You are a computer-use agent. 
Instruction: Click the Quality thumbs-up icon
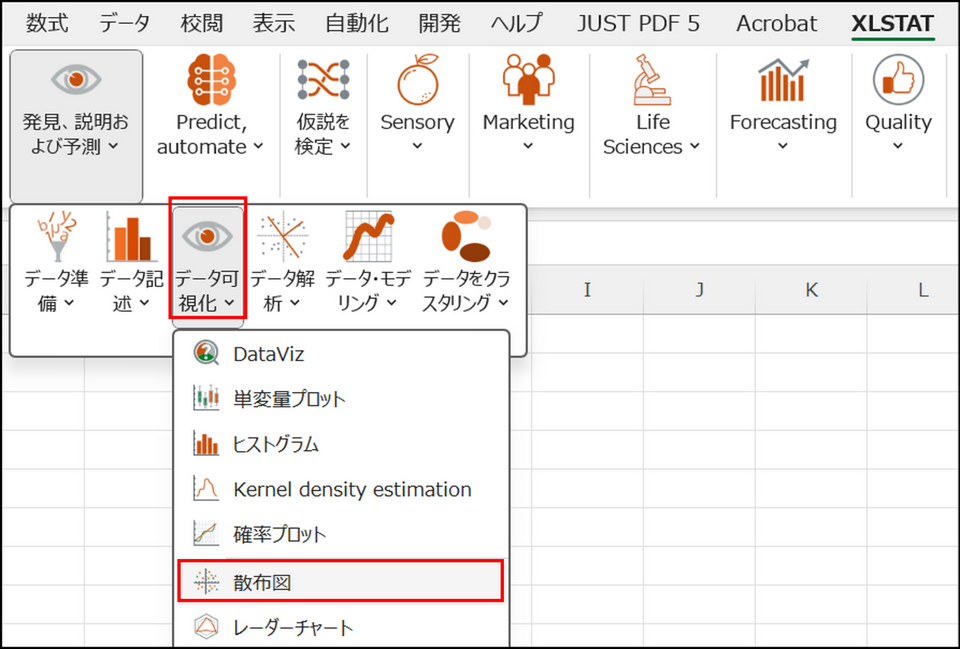point(898,80)
